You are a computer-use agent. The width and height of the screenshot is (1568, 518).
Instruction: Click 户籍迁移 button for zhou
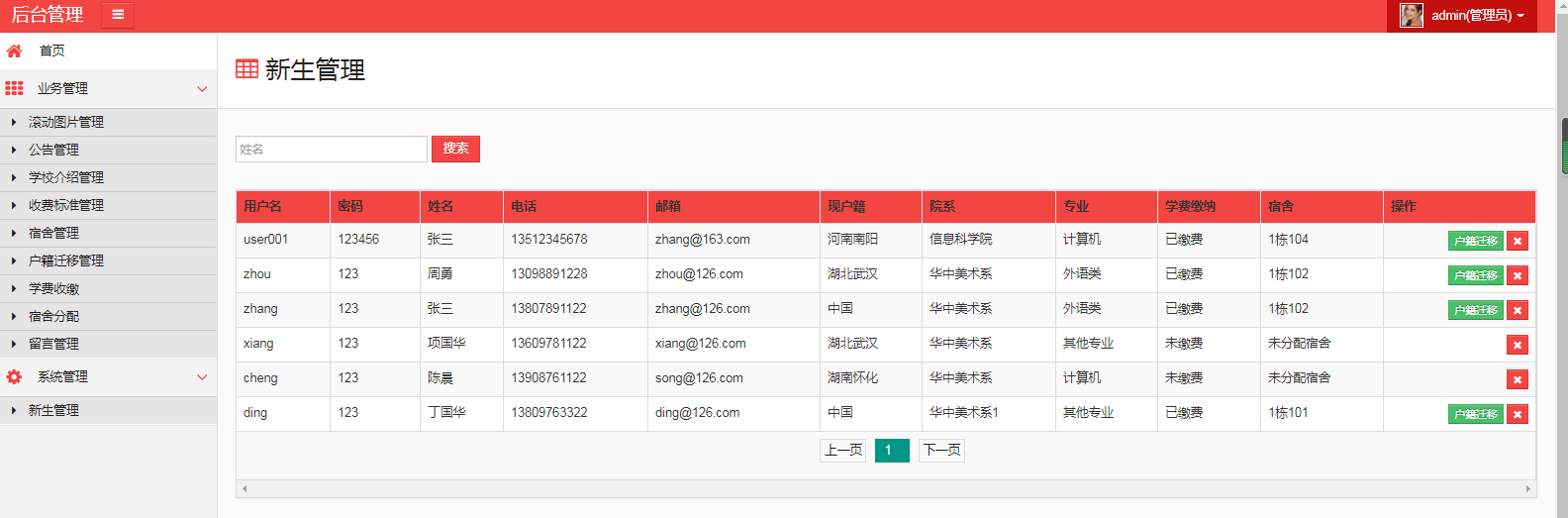pos(1475,275)
